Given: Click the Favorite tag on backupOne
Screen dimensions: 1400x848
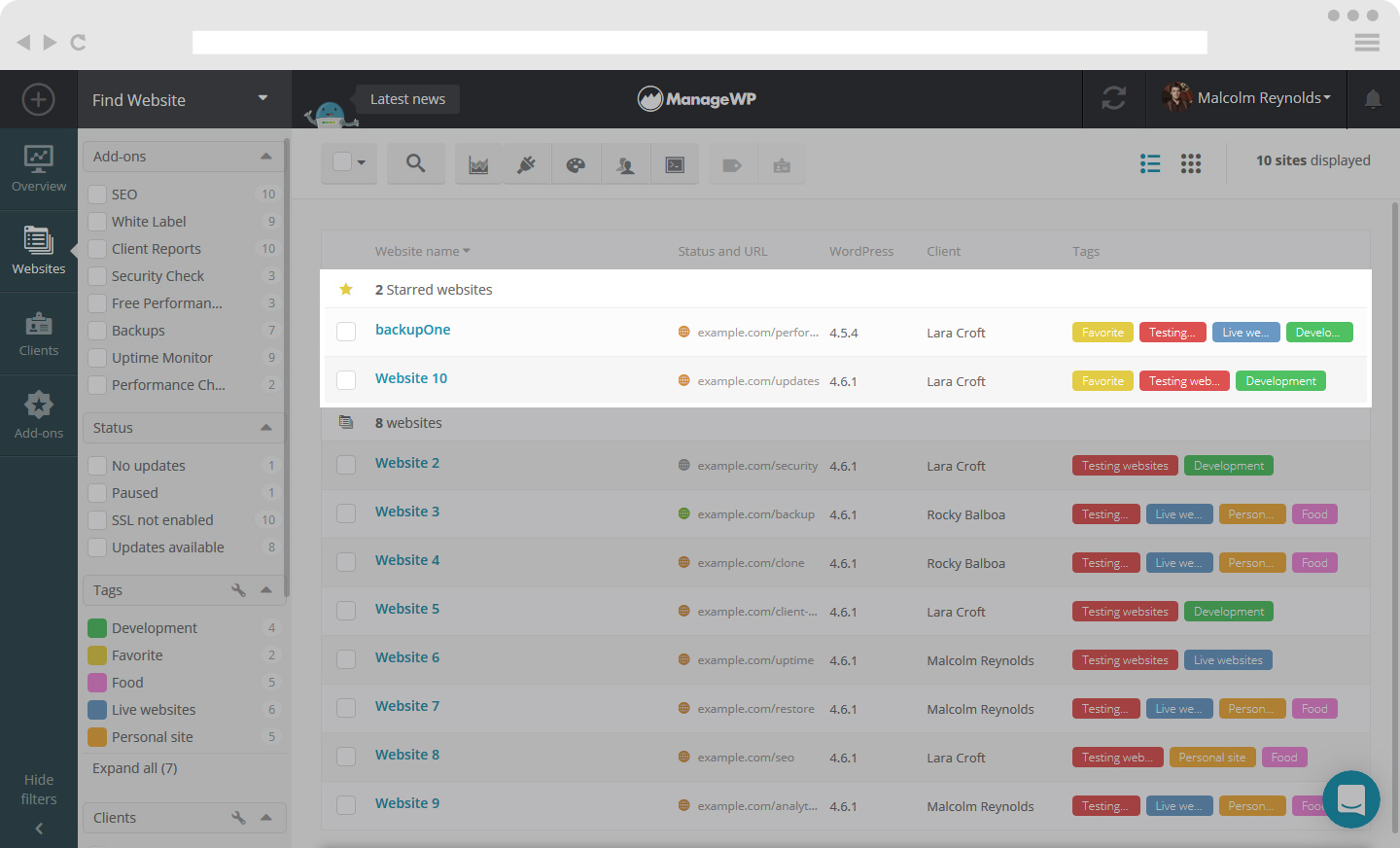Looking at the screenshot, I should click(1102, 333).
